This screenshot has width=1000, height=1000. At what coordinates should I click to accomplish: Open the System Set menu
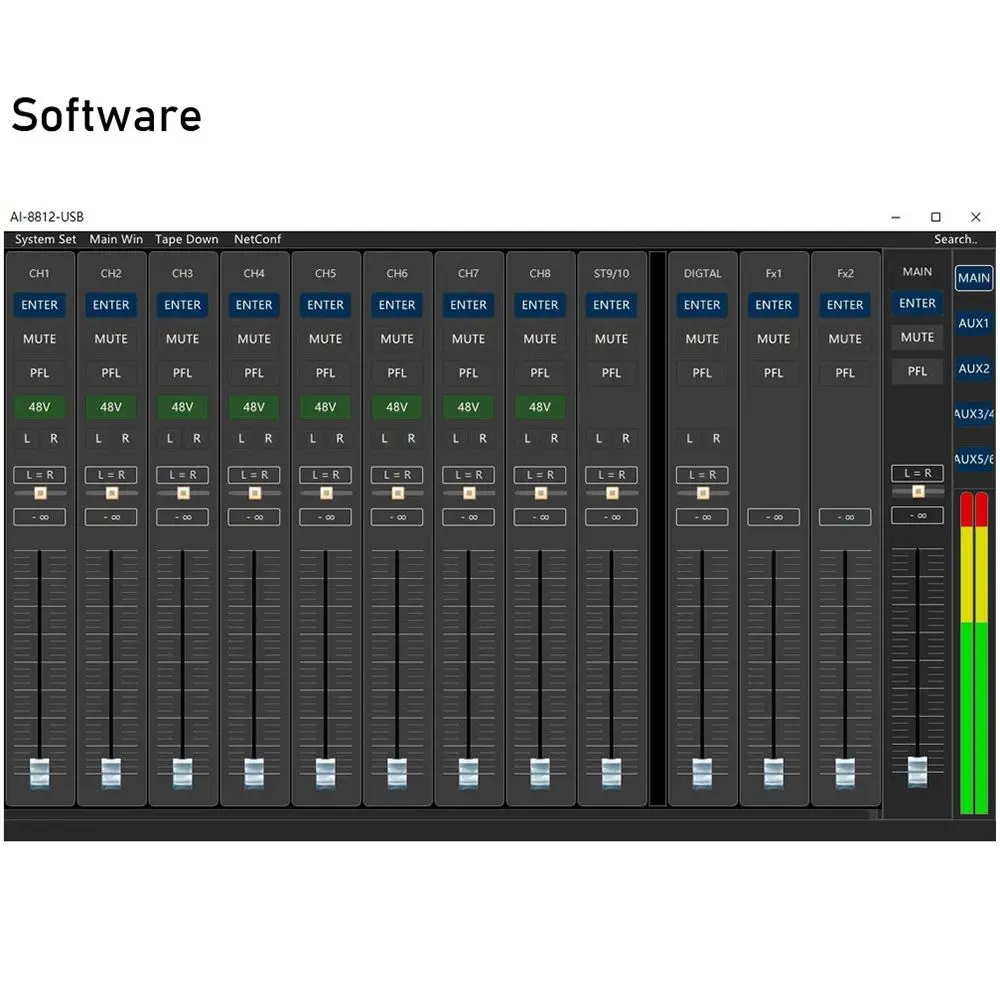click(44, 239)
